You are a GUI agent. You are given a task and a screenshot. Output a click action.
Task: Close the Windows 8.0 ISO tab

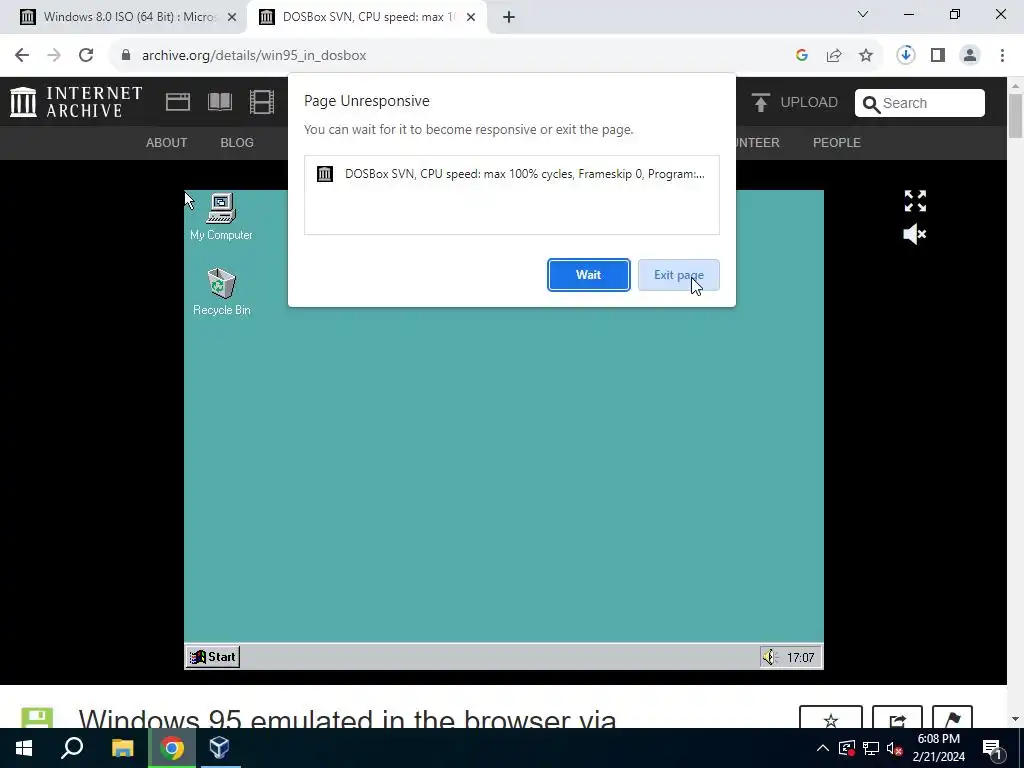click(232, 18)
